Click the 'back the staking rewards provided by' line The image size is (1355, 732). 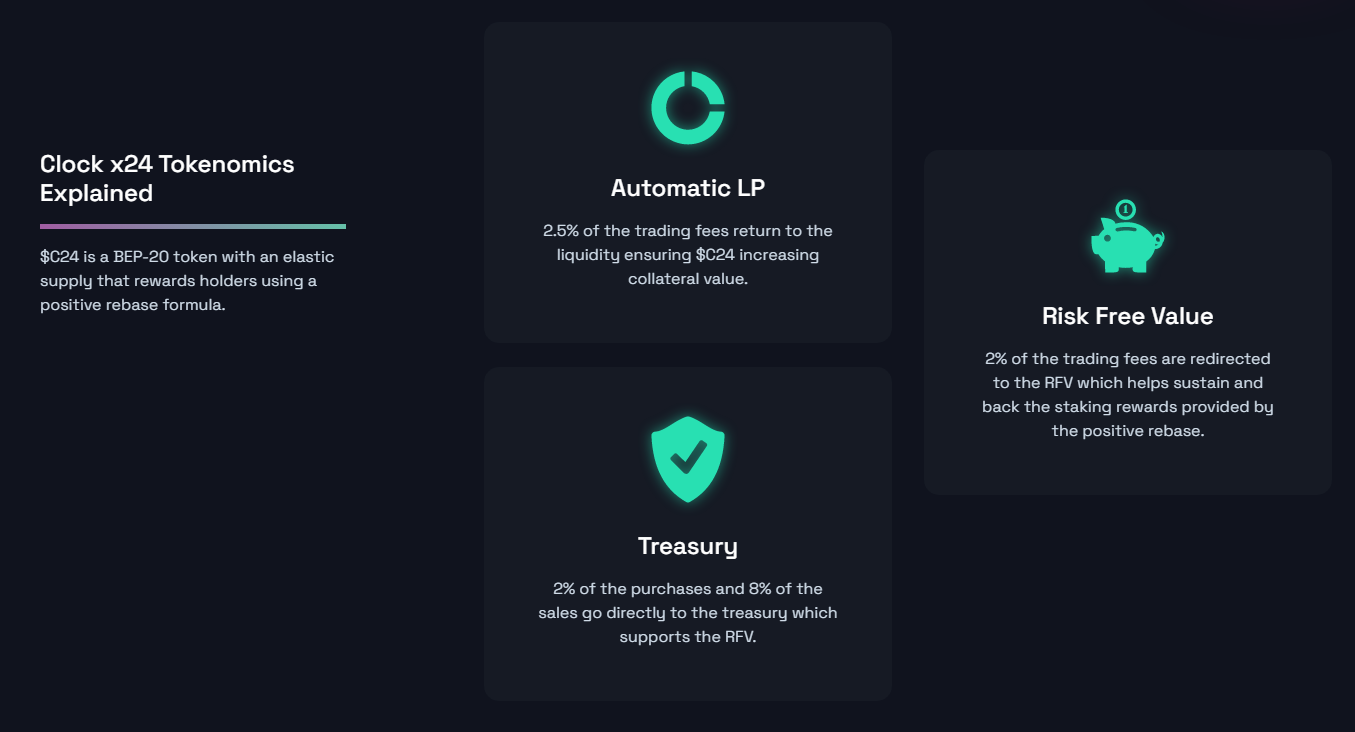[x=1128, y=407]
